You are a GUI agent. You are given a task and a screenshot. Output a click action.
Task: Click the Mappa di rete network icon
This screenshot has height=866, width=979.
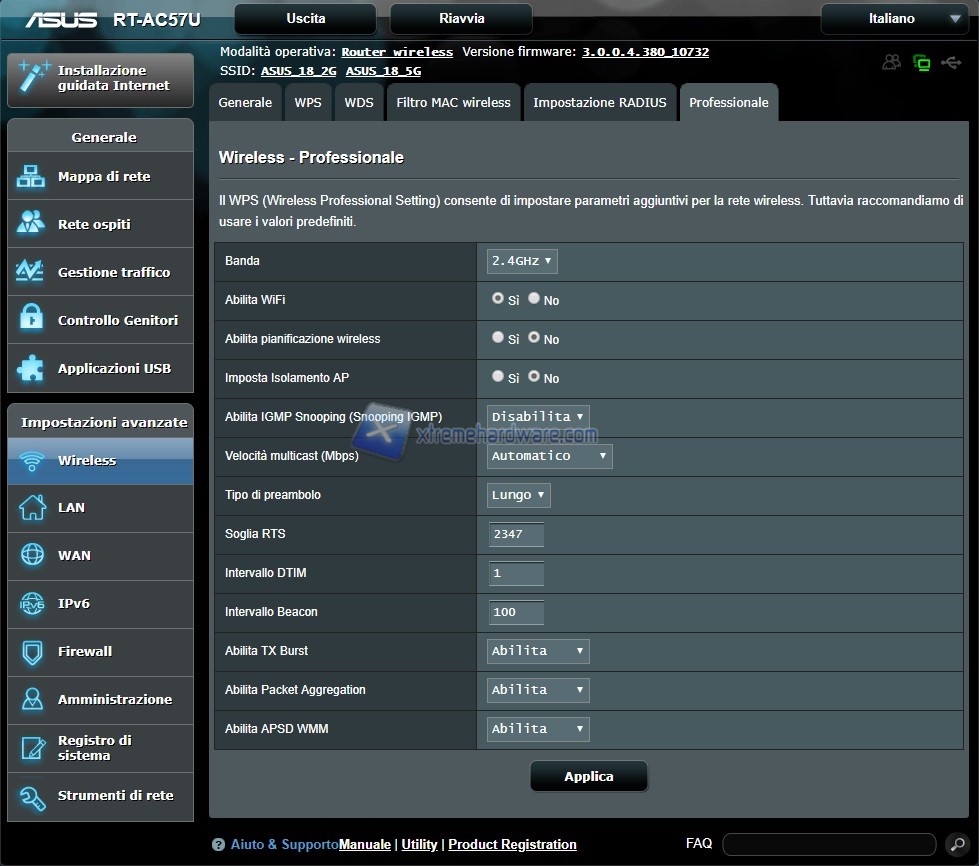click(31, 177)
